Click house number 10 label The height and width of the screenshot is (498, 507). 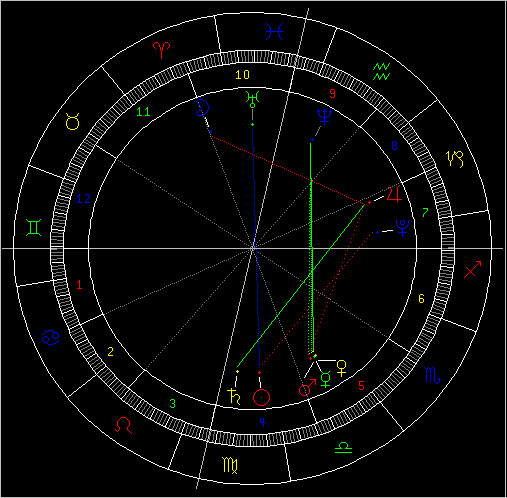(x=242, y=75)
